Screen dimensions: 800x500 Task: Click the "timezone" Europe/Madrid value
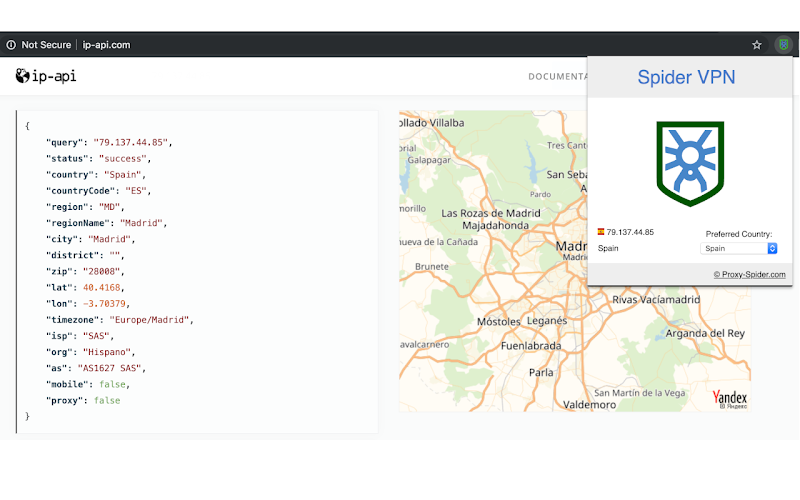(x=149, y=320)
